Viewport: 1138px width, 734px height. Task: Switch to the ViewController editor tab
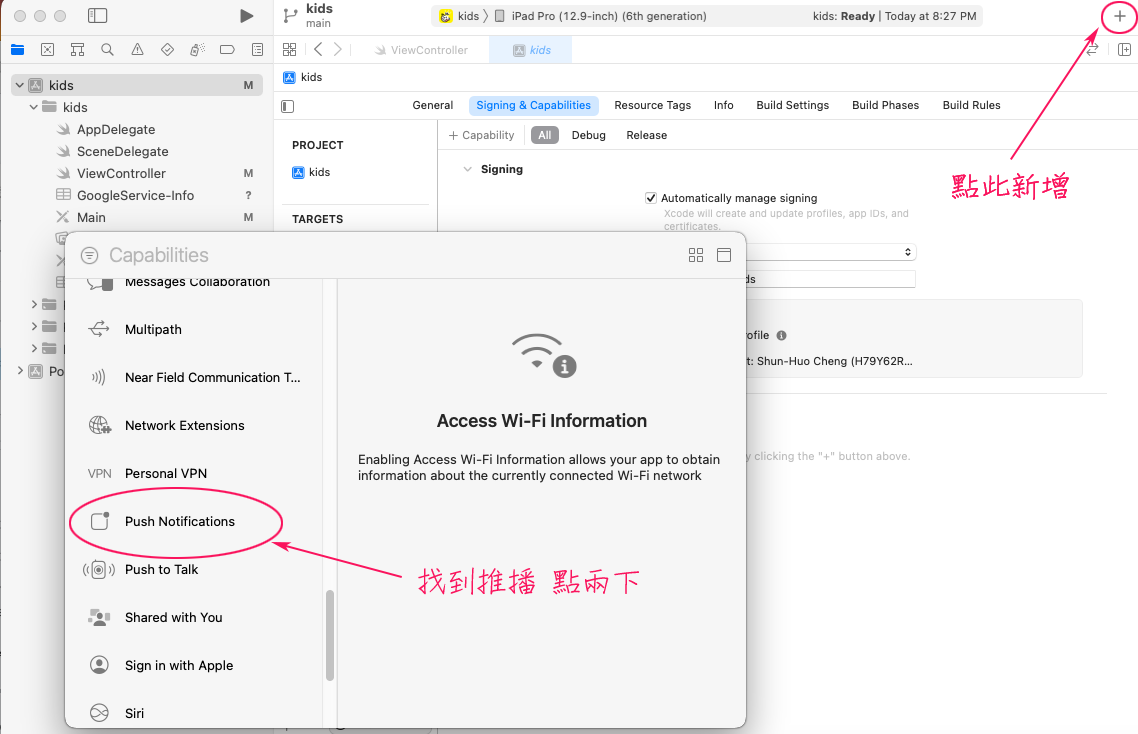click(421, 50)
